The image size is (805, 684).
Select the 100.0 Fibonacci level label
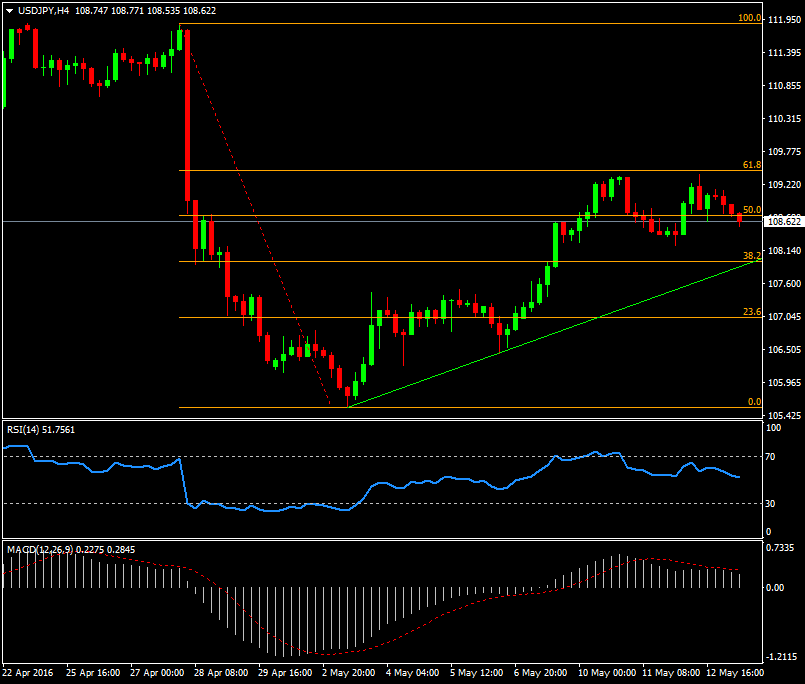point(750,18)
